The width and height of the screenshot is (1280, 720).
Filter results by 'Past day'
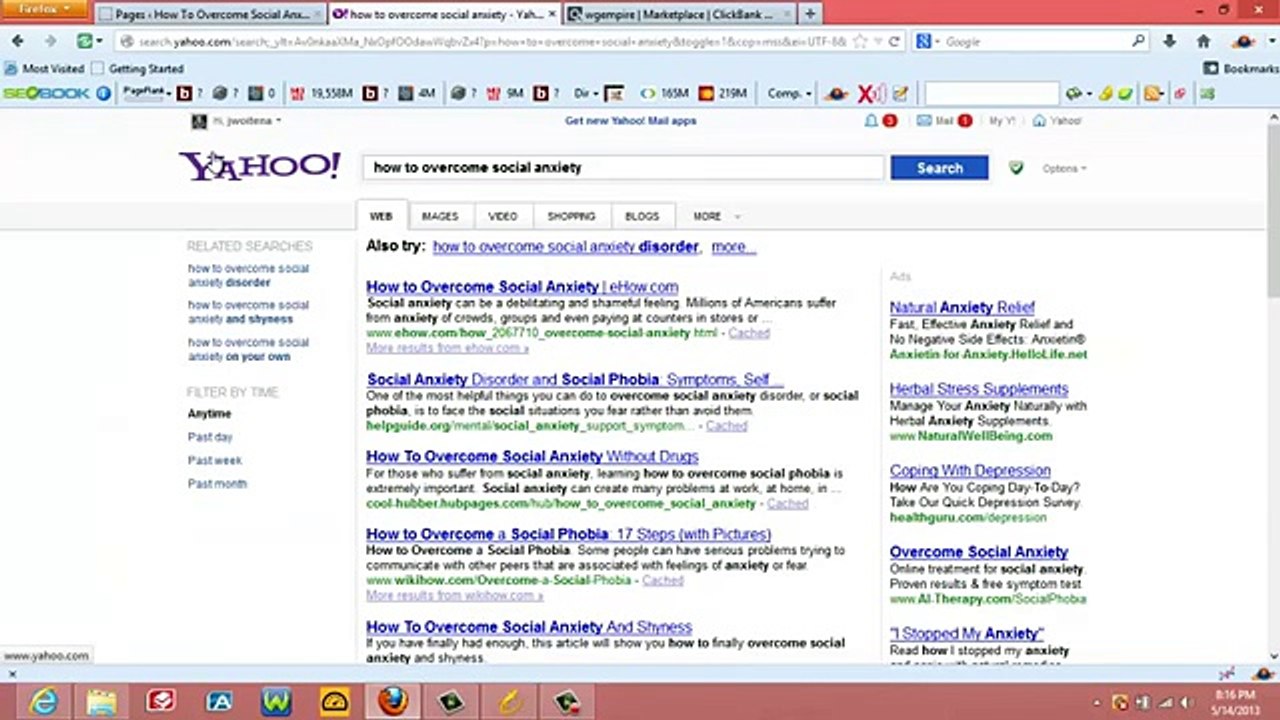[210, 437]
